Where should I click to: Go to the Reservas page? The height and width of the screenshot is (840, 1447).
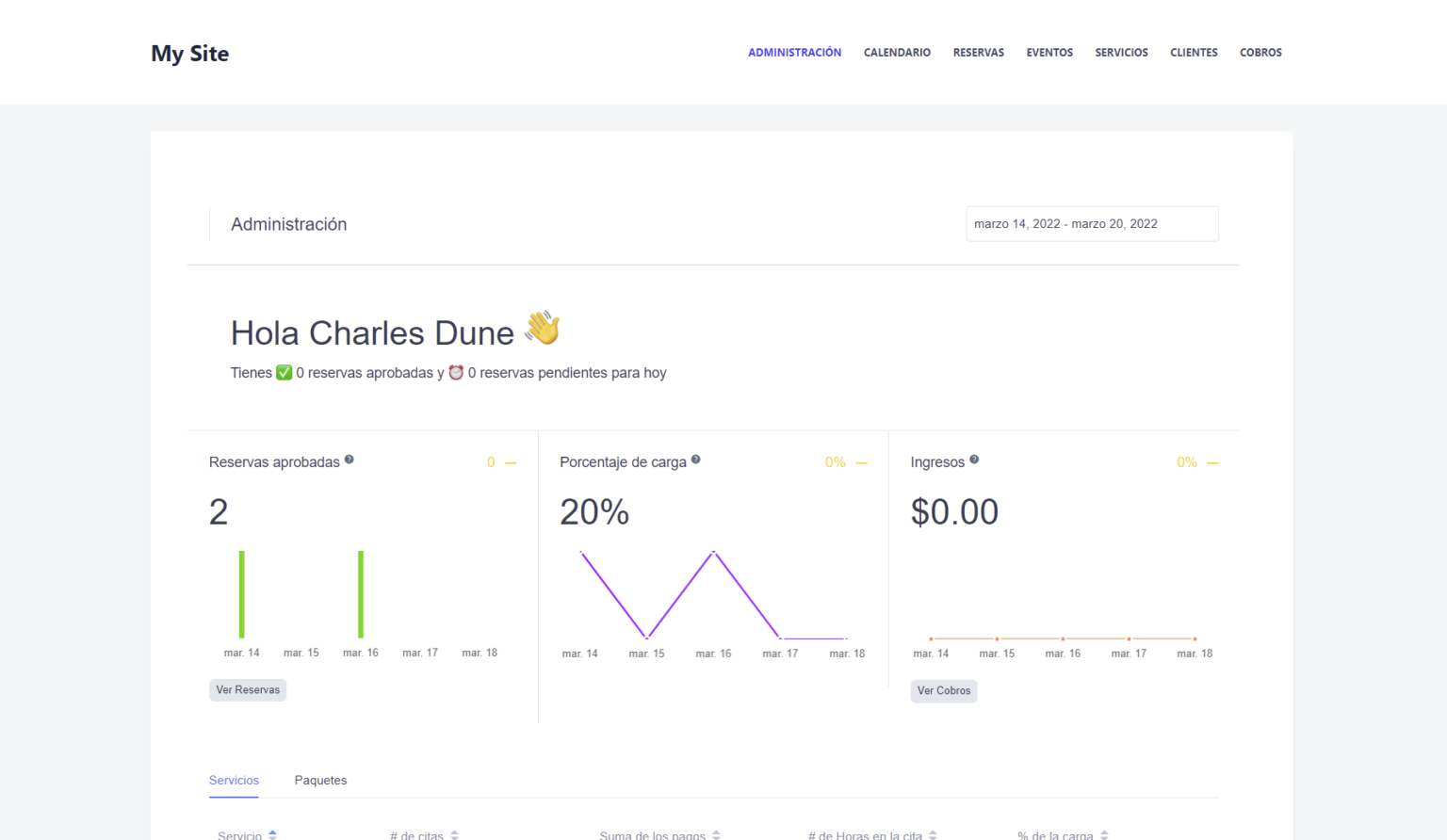(978, 53)
